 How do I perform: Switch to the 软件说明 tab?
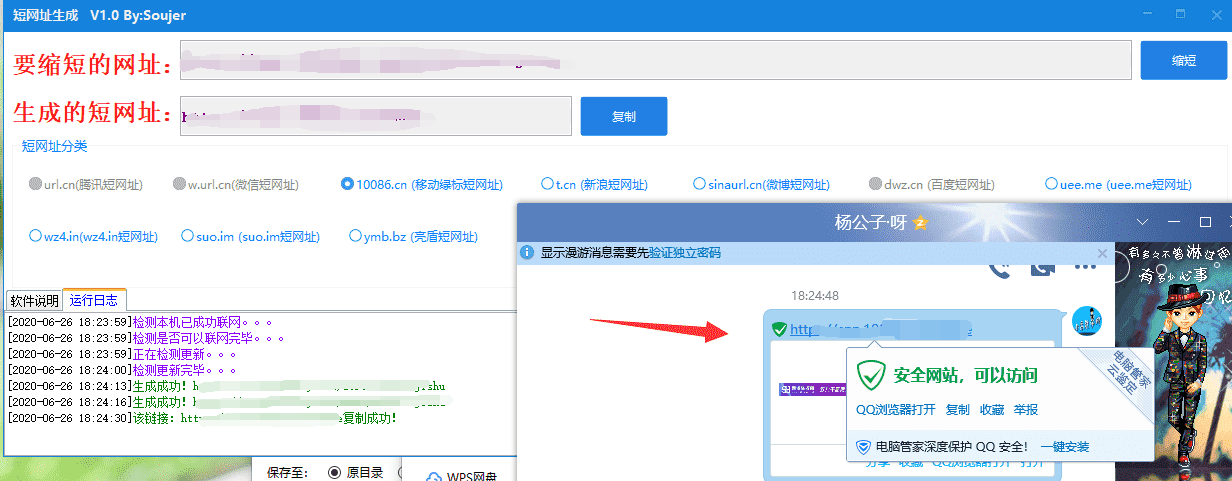tap(34, 301)
